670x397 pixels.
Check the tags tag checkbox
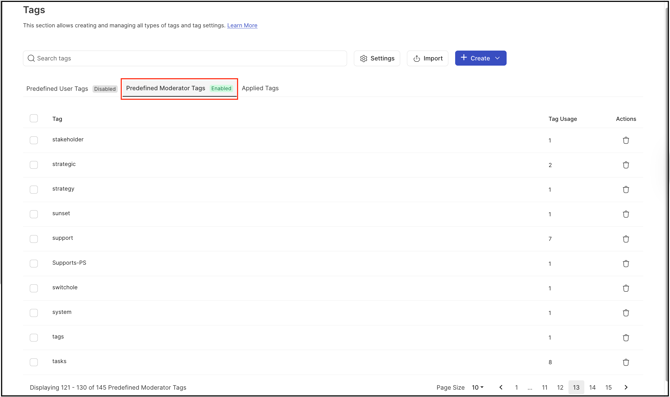click(34, 338)
